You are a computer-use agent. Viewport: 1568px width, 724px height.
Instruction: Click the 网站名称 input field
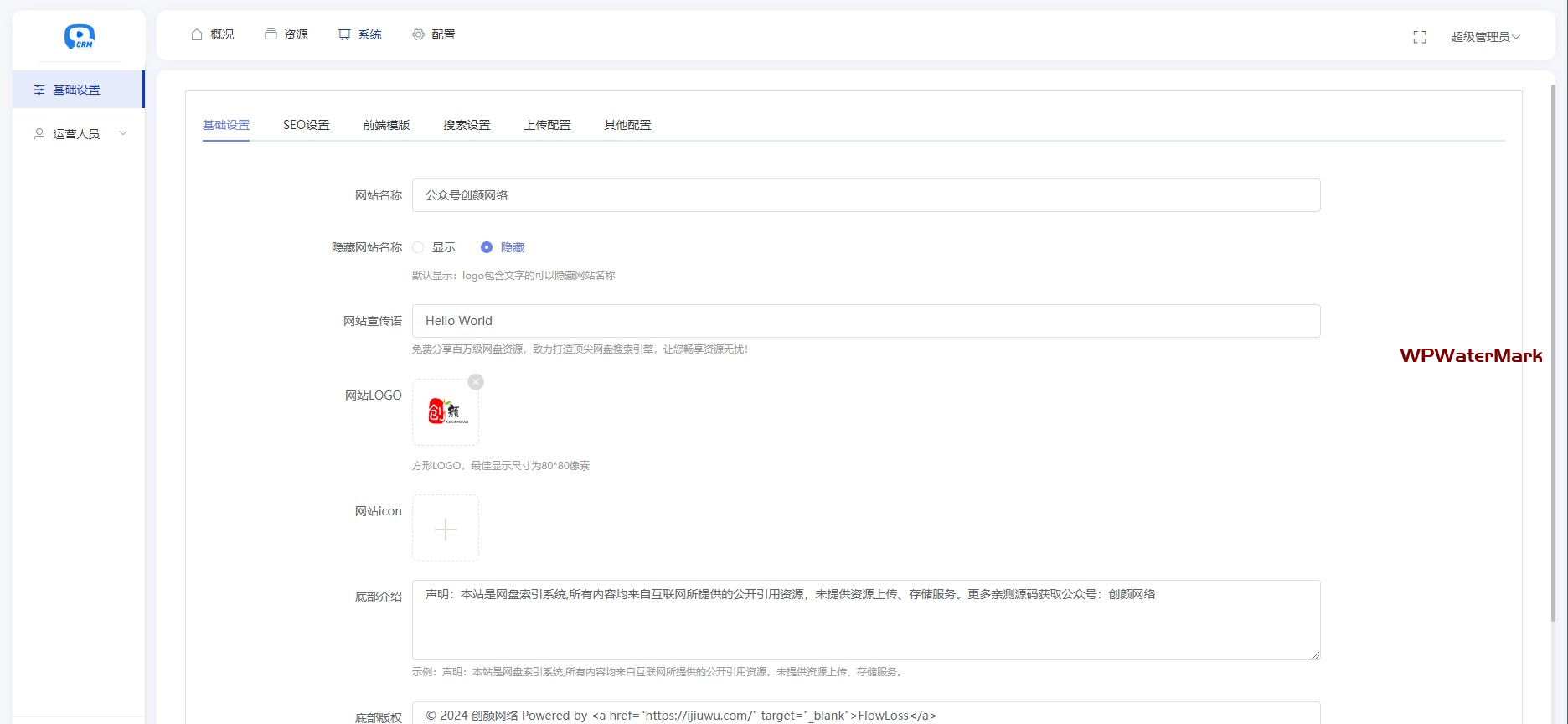(x=865, y=195)
